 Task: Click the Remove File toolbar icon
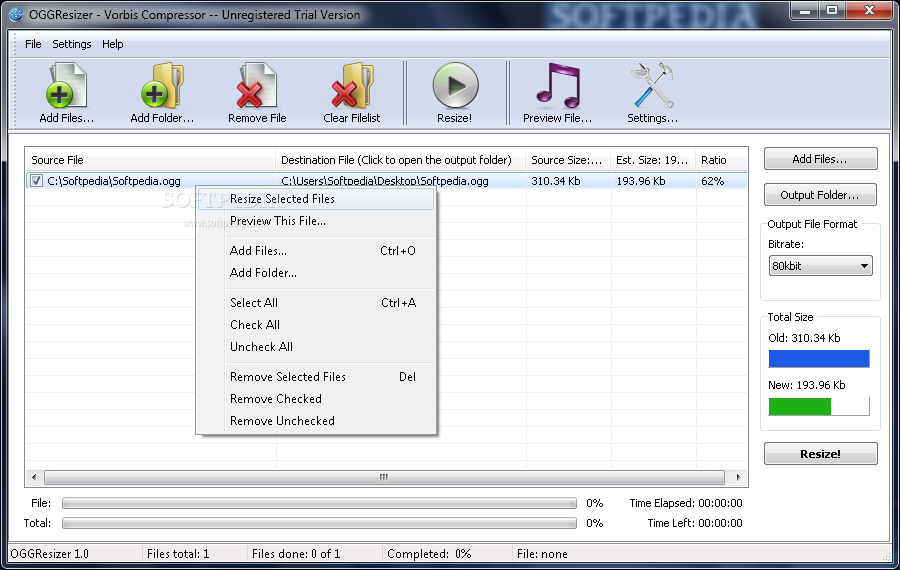click(257, 86)
